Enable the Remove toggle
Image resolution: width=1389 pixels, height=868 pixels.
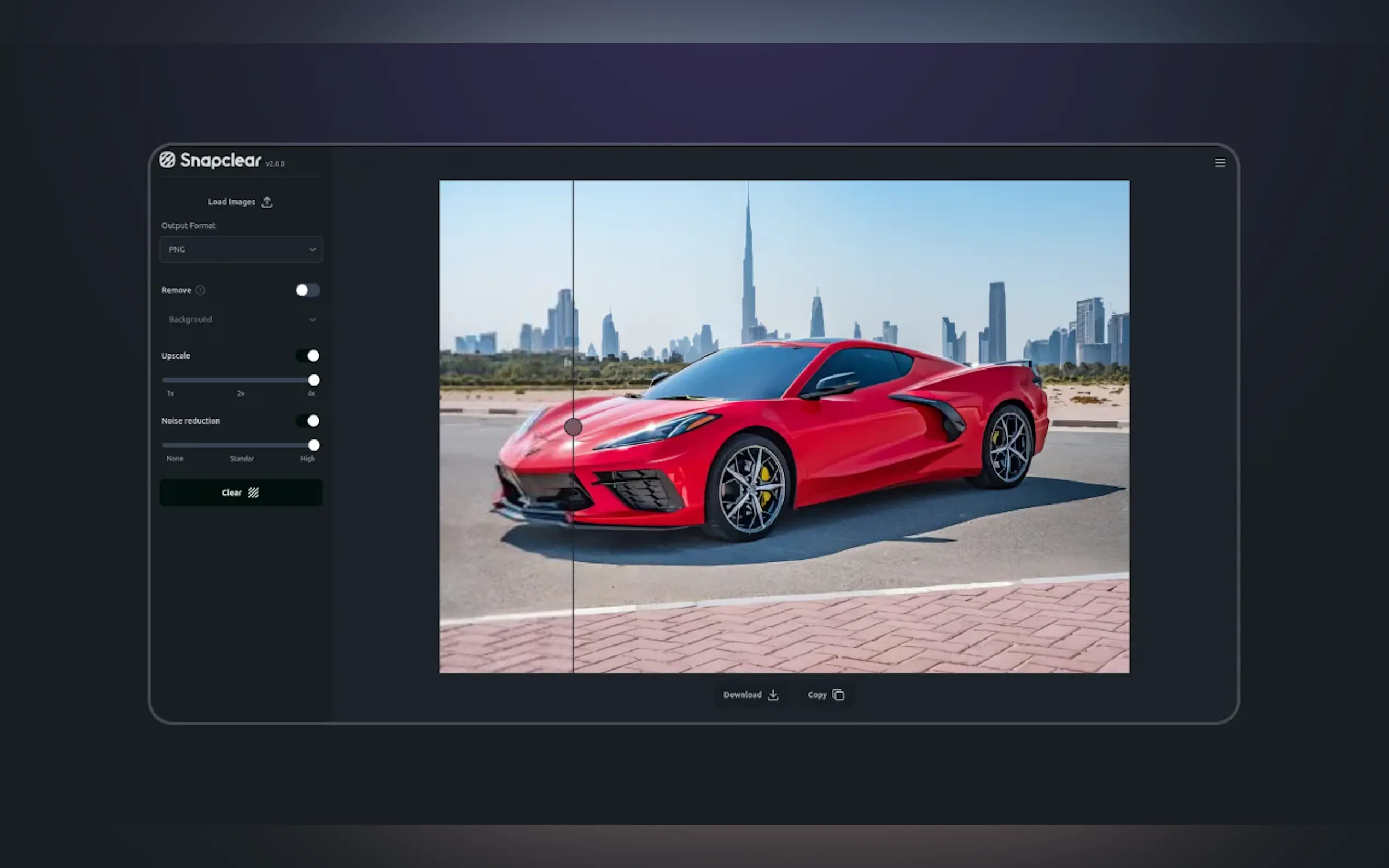(307, 290)
